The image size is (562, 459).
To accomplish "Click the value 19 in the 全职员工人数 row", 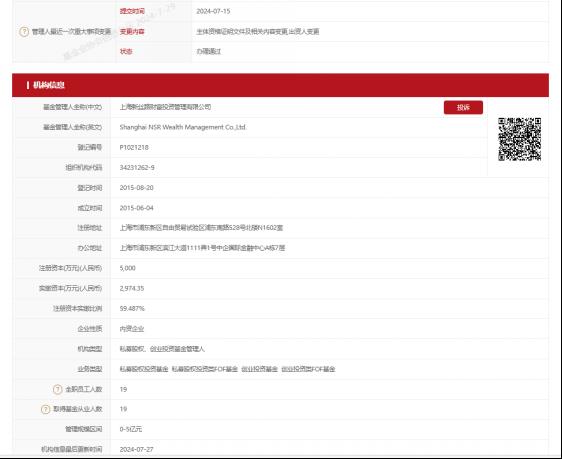I will point(123,389).
